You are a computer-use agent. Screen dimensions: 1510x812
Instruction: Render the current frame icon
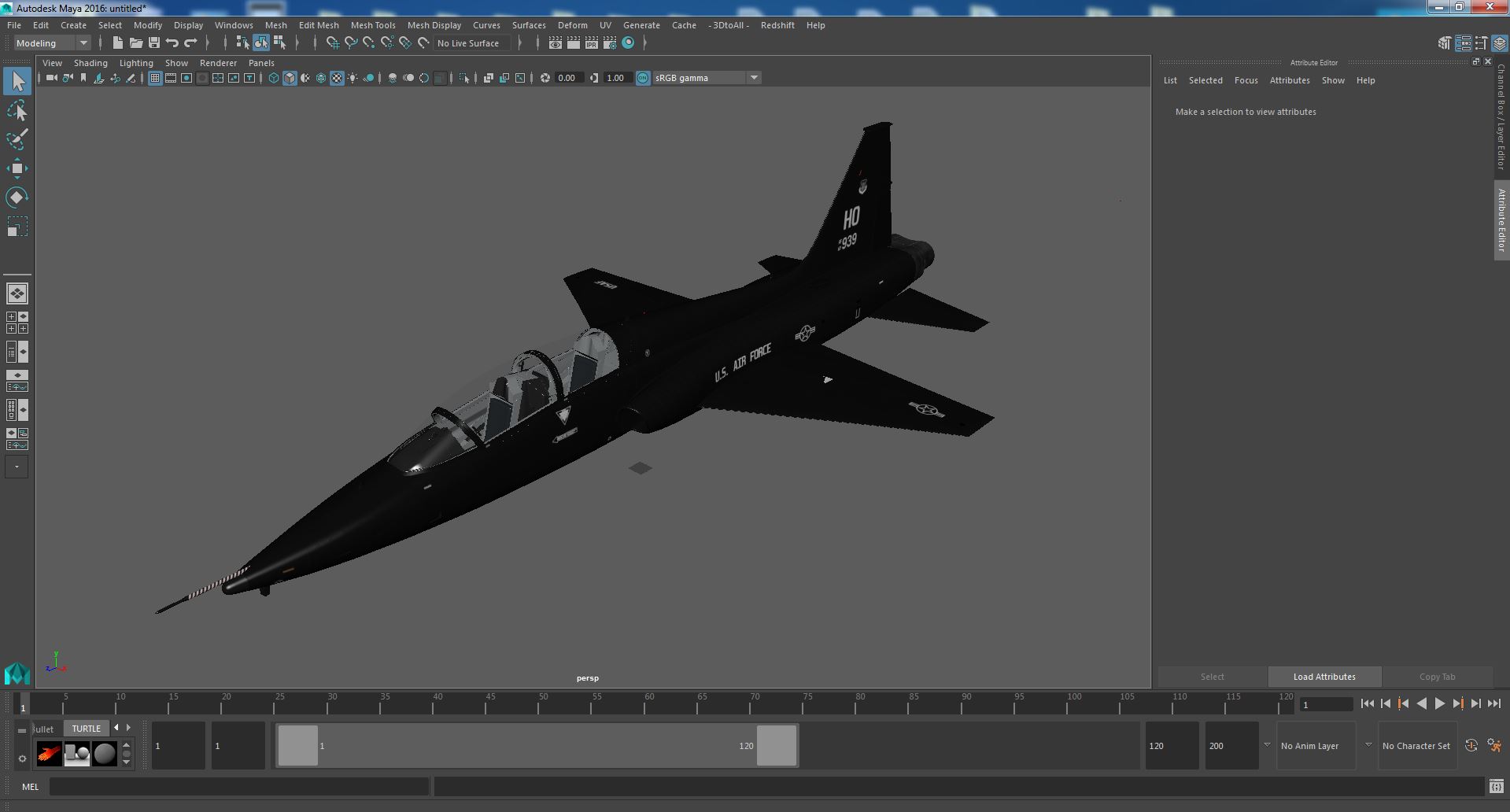tap(574, 43)
